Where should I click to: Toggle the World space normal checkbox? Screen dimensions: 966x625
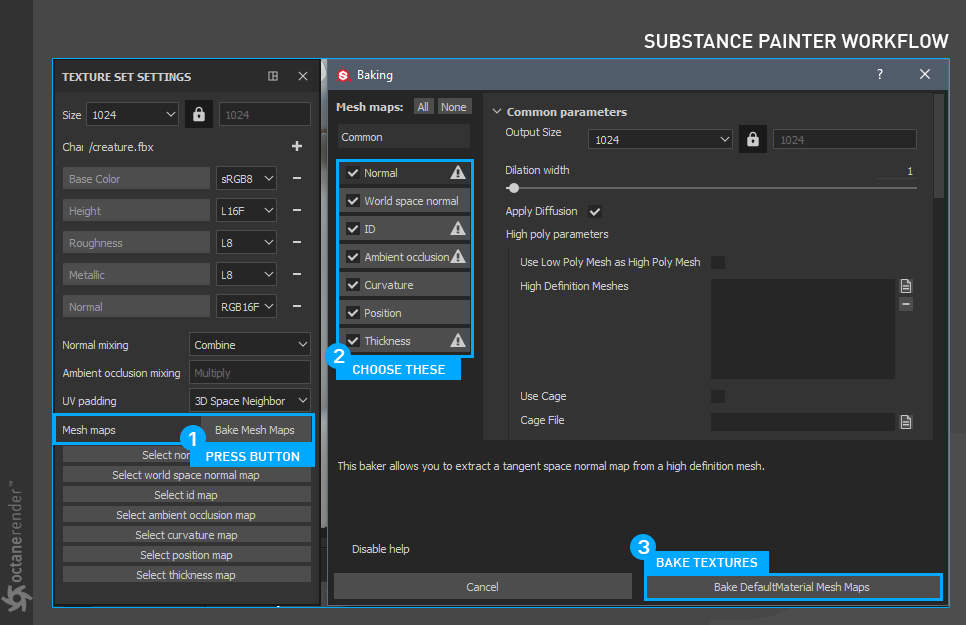pos(353,201)
